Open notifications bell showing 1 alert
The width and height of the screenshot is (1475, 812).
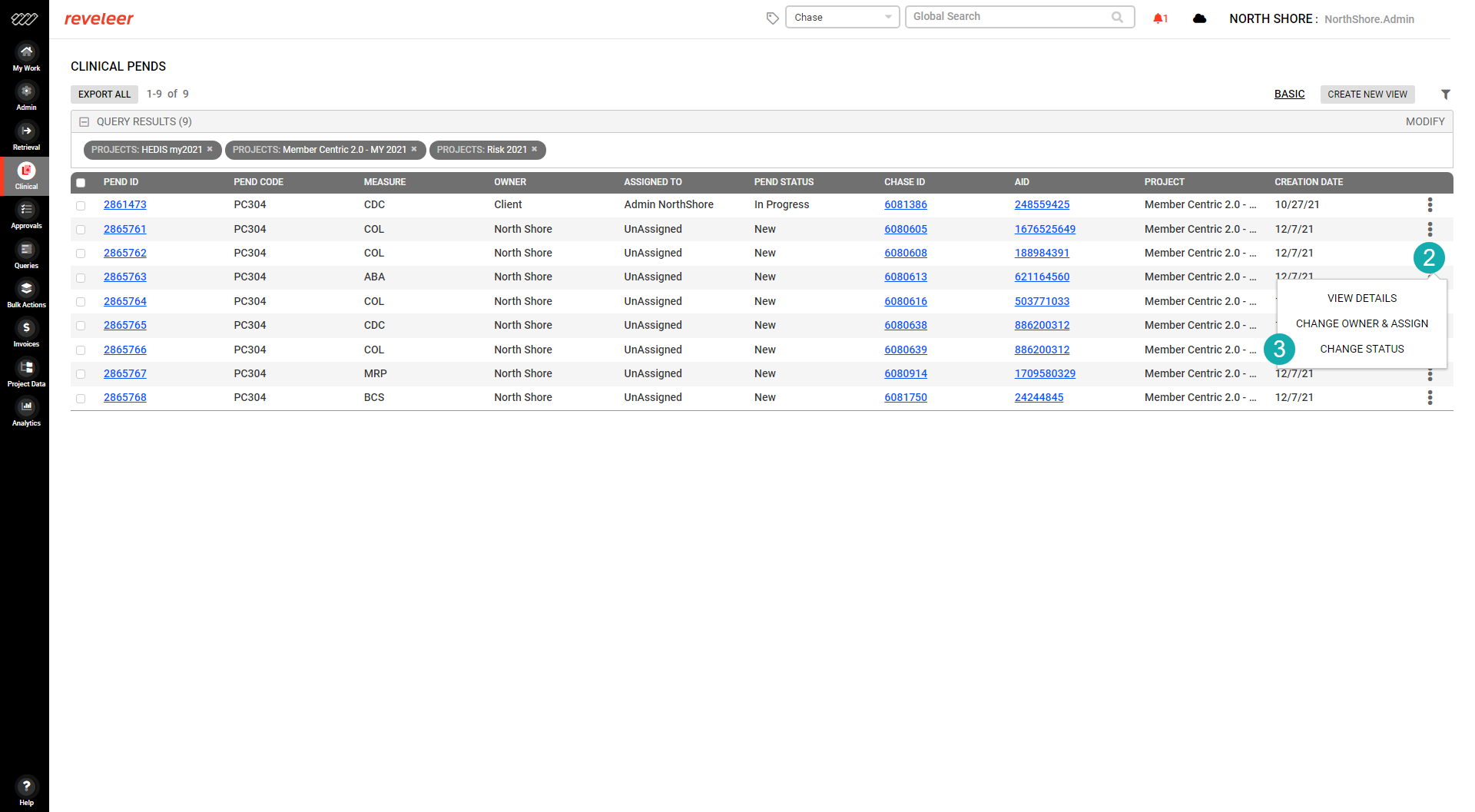pyautogui.click(x=1160, y=18)
